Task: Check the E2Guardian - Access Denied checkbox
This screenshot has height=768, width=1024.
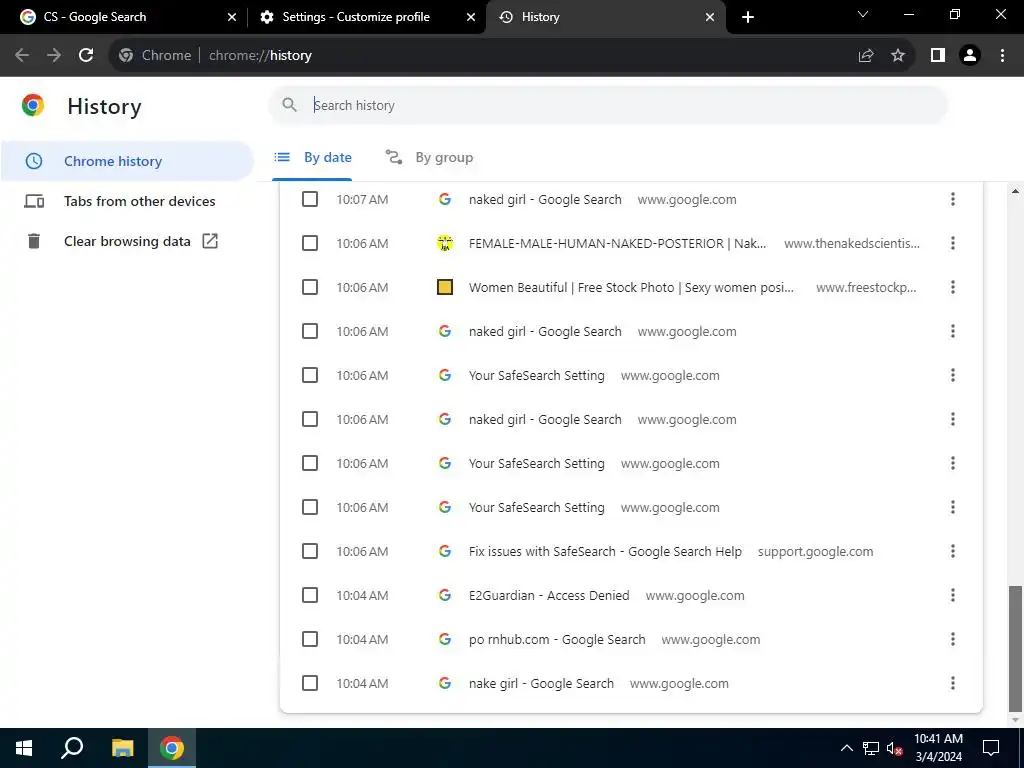Action: tap(310, 595)
